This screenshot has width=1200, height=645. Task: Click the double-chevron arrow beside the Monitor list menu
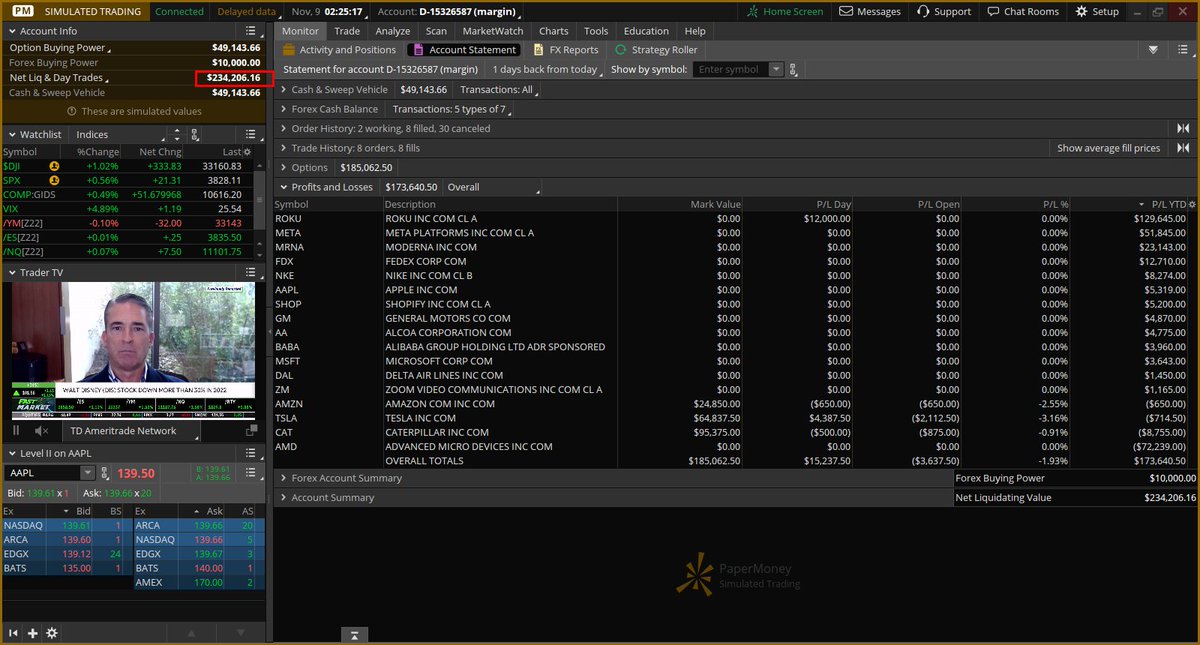click(x=1153, y=49)
